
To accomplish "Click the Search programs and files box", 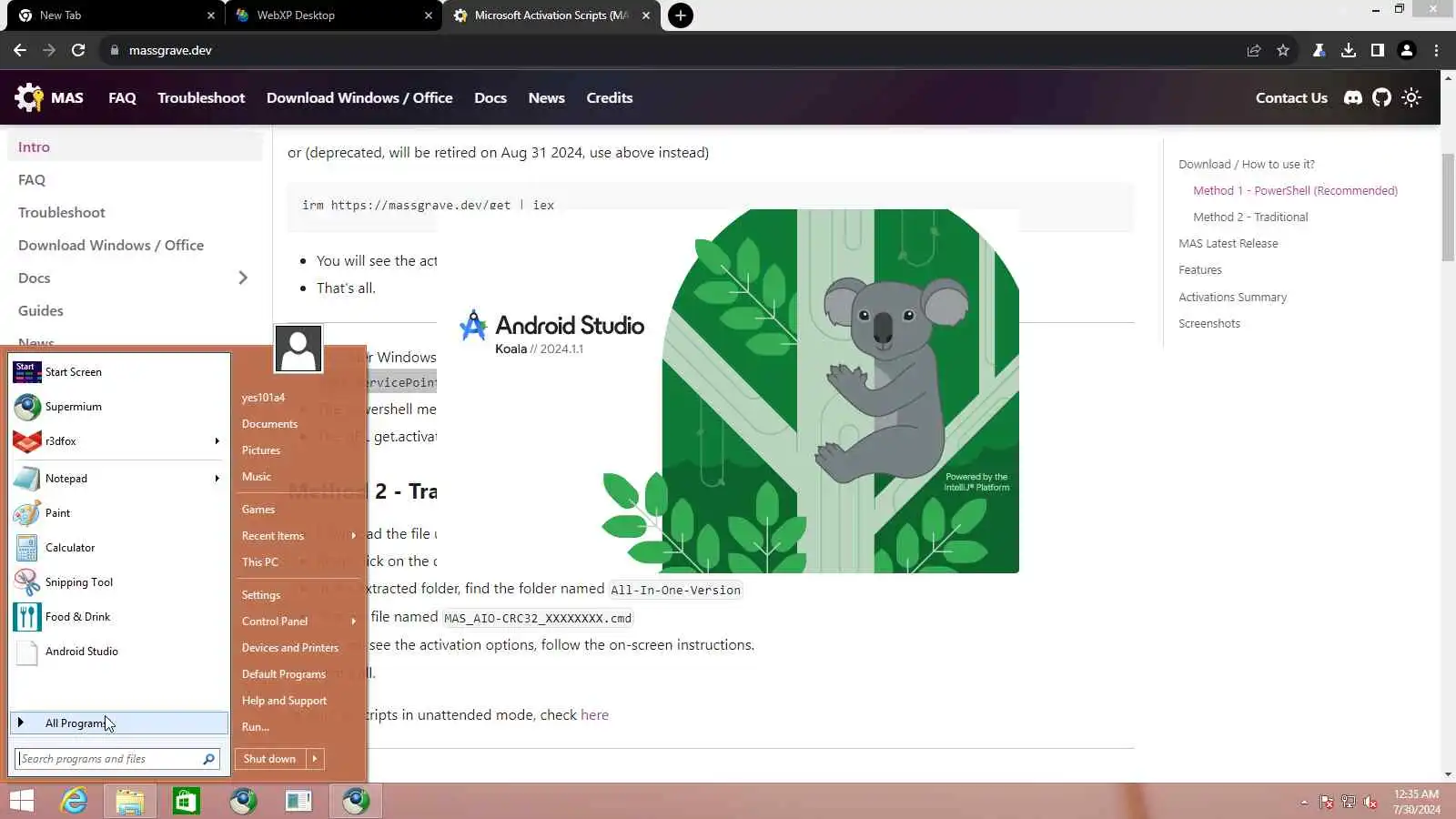I will pos(117,759).
